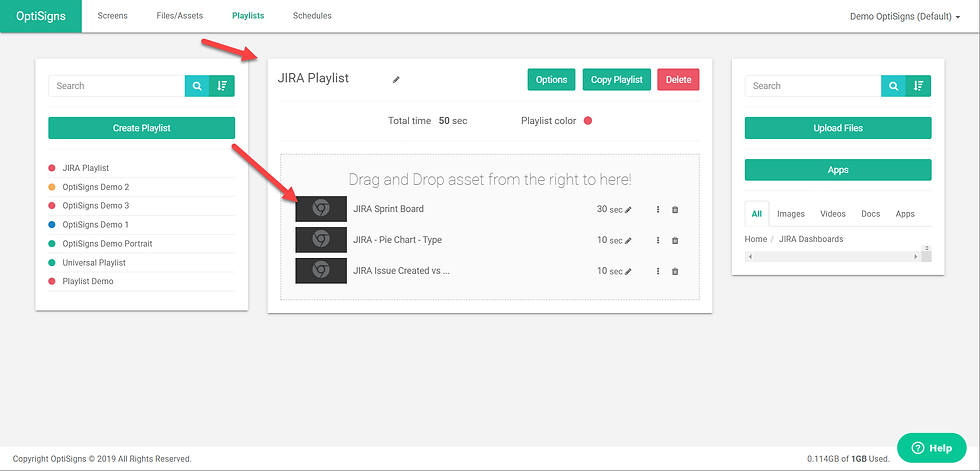
Task: Click the Chrome thumbnail of JIRA - Pie Chart - Type
Action: pos(321,240)
